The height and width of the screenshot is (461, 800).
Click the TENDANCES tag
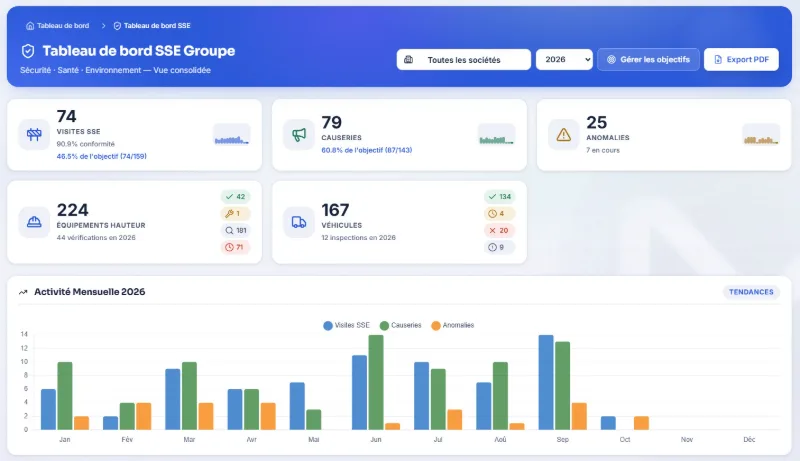tap(751, 292)
